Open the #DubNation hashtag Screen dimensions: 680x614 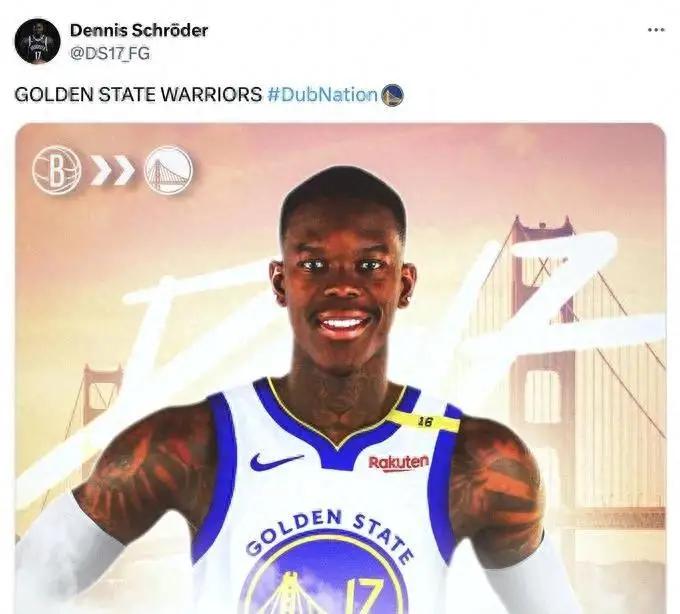tap(323, 95)
